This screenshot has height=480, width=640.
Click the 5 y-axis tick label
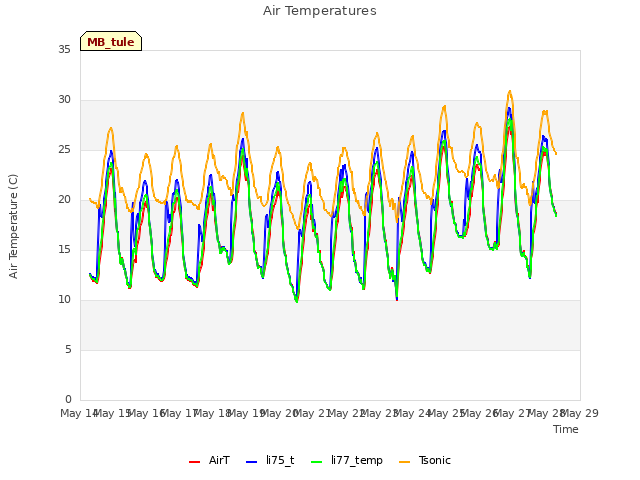(68, 350)
